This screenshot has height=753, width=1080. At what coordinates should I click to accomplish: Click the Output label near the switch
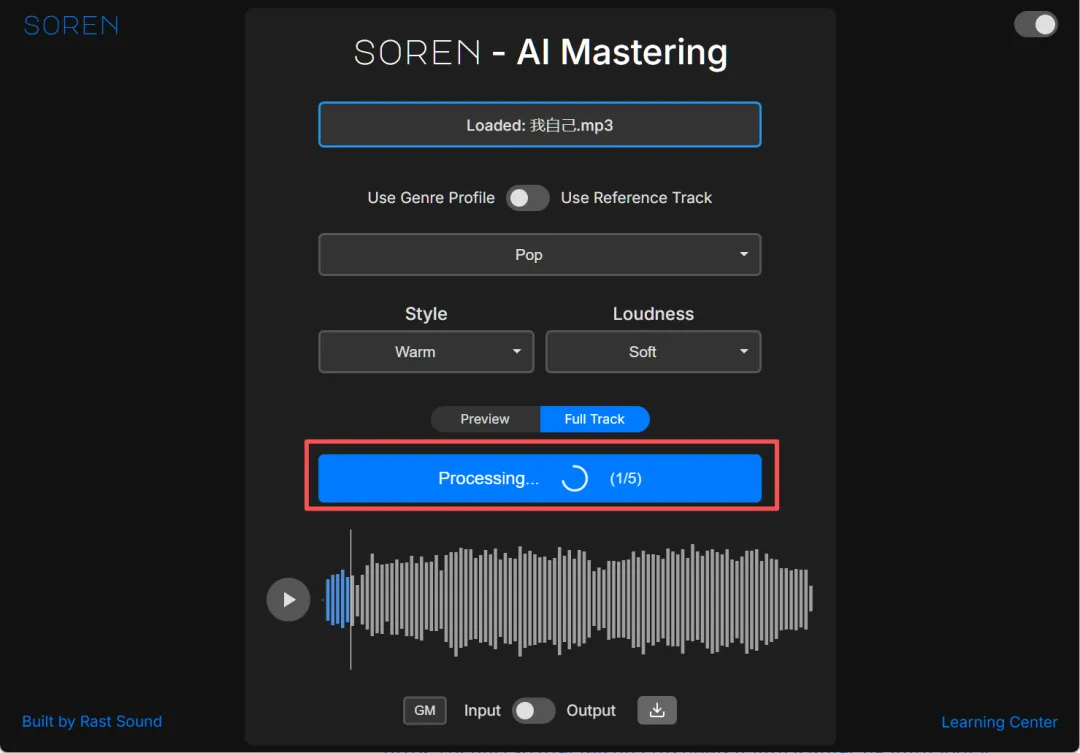pyautogui.click(x=591, y=710)
